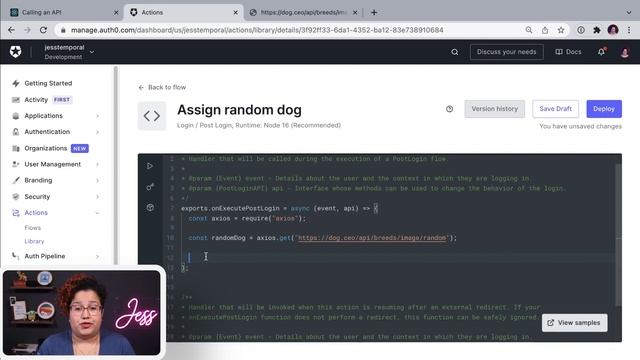
Task: Open the Chrome extensions puzzle icon
Action: click(x=597, y=30)
